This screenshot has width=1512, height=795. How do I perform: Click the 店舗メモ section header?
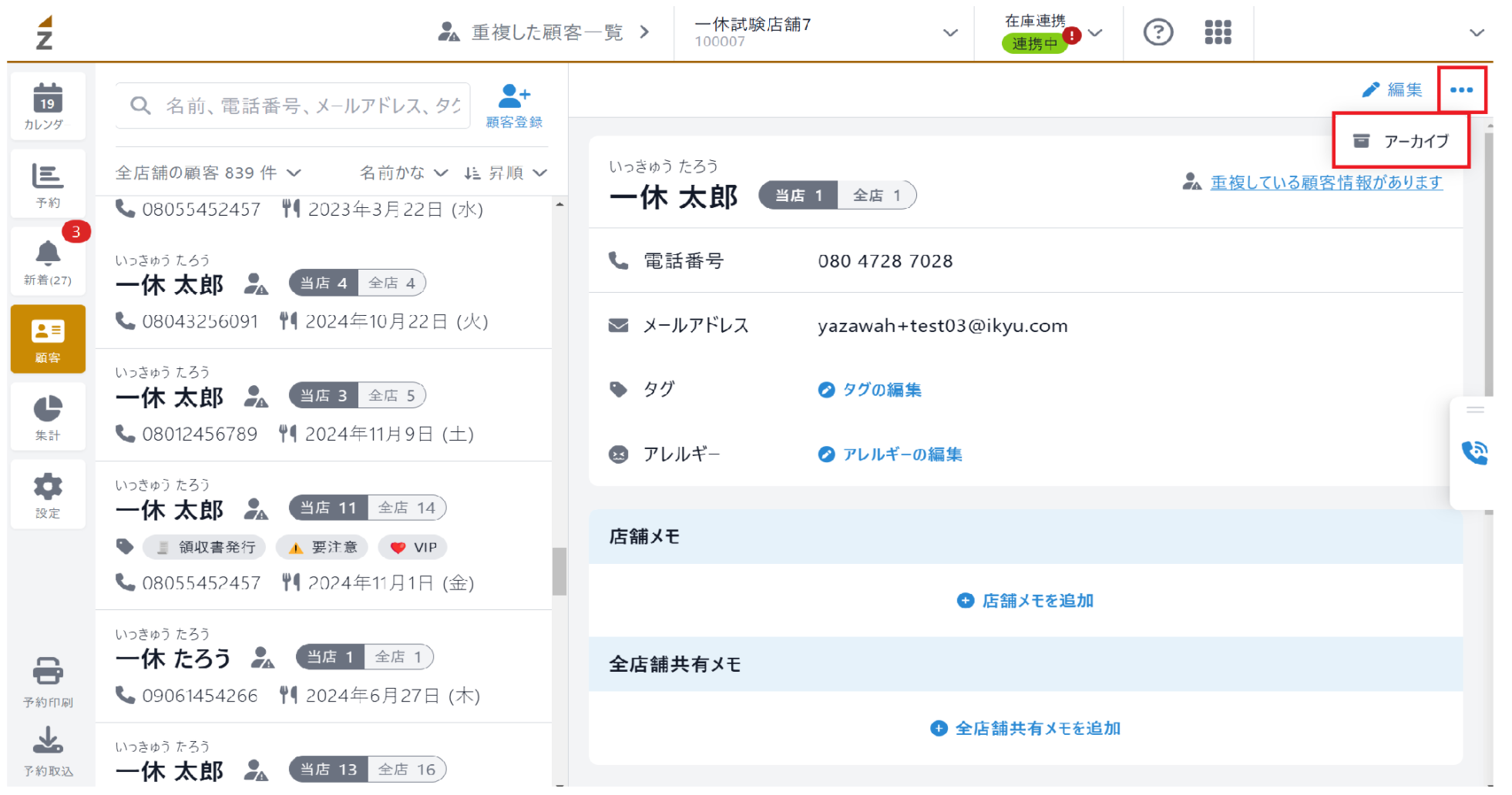tap(1026, 536)
